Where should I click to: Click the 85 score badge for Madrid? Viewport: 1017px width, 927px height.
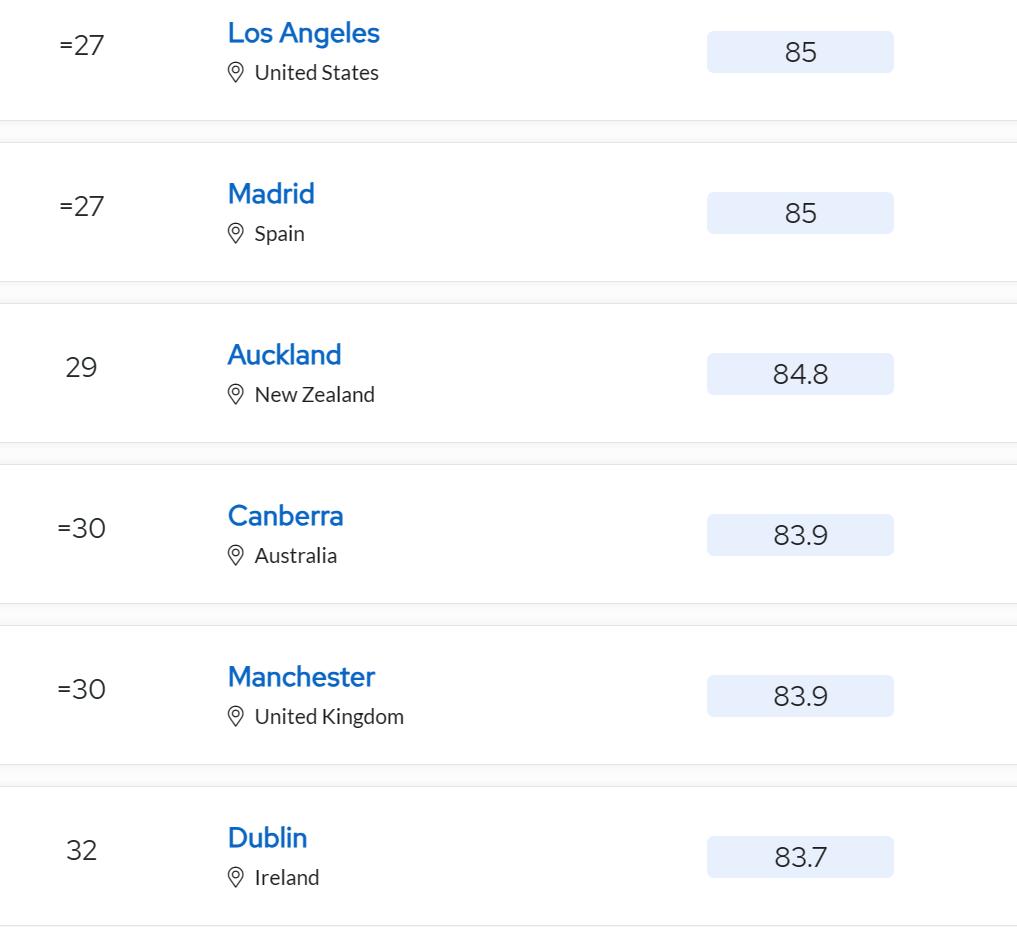800,213
